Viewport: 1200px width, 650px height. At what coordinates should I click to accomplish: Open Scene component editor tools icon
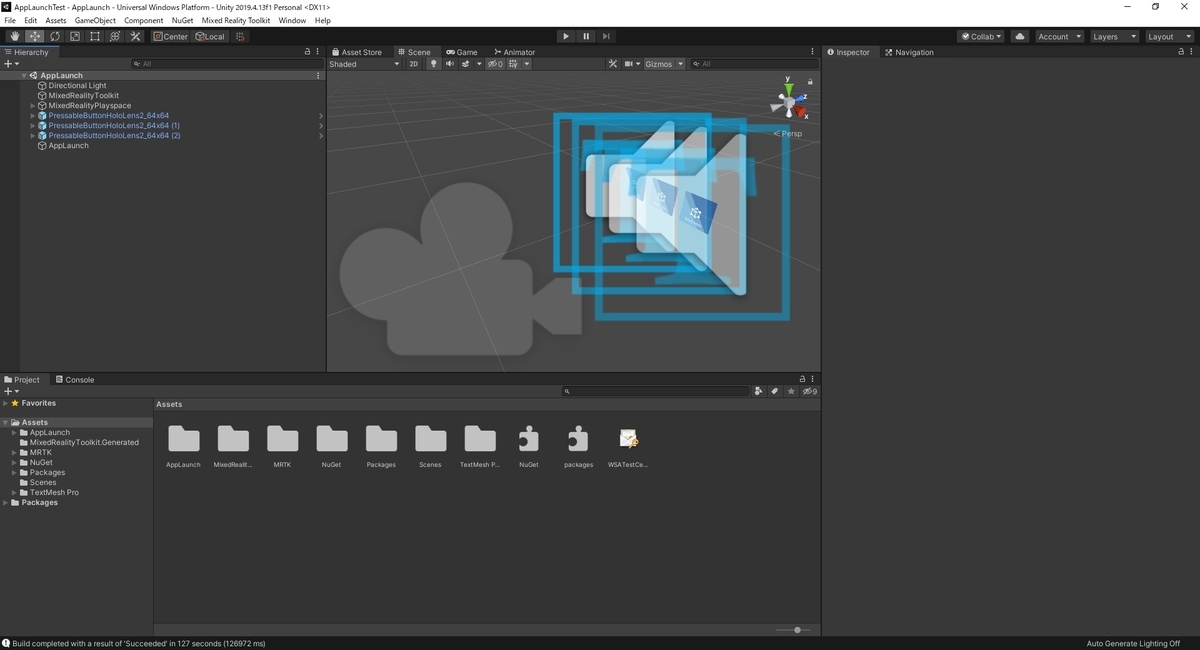coord(614,64)
